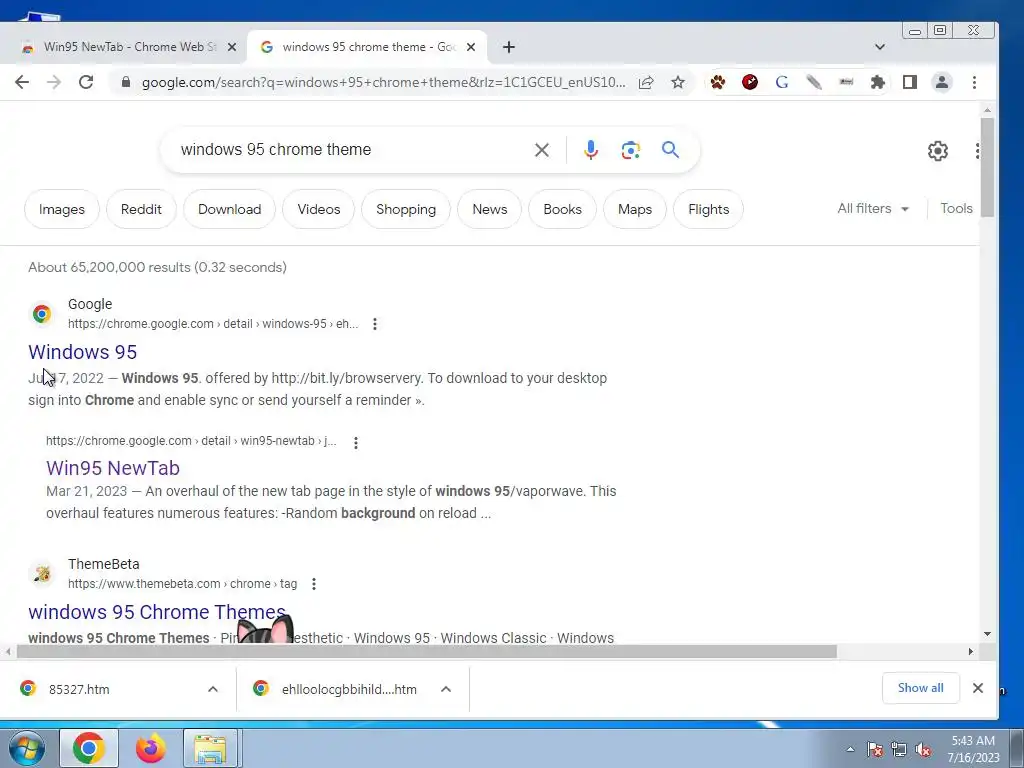Screen dimensions: 1024x768
Task: Expand options for 85327.htm download
Action: pos(213,689)
